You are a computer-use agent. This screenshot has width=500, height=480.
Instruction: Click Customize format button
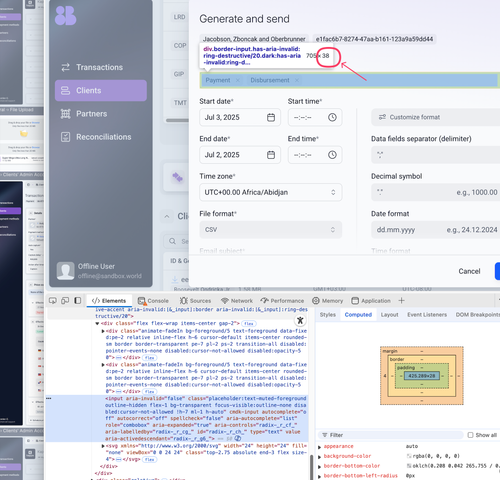436,117
